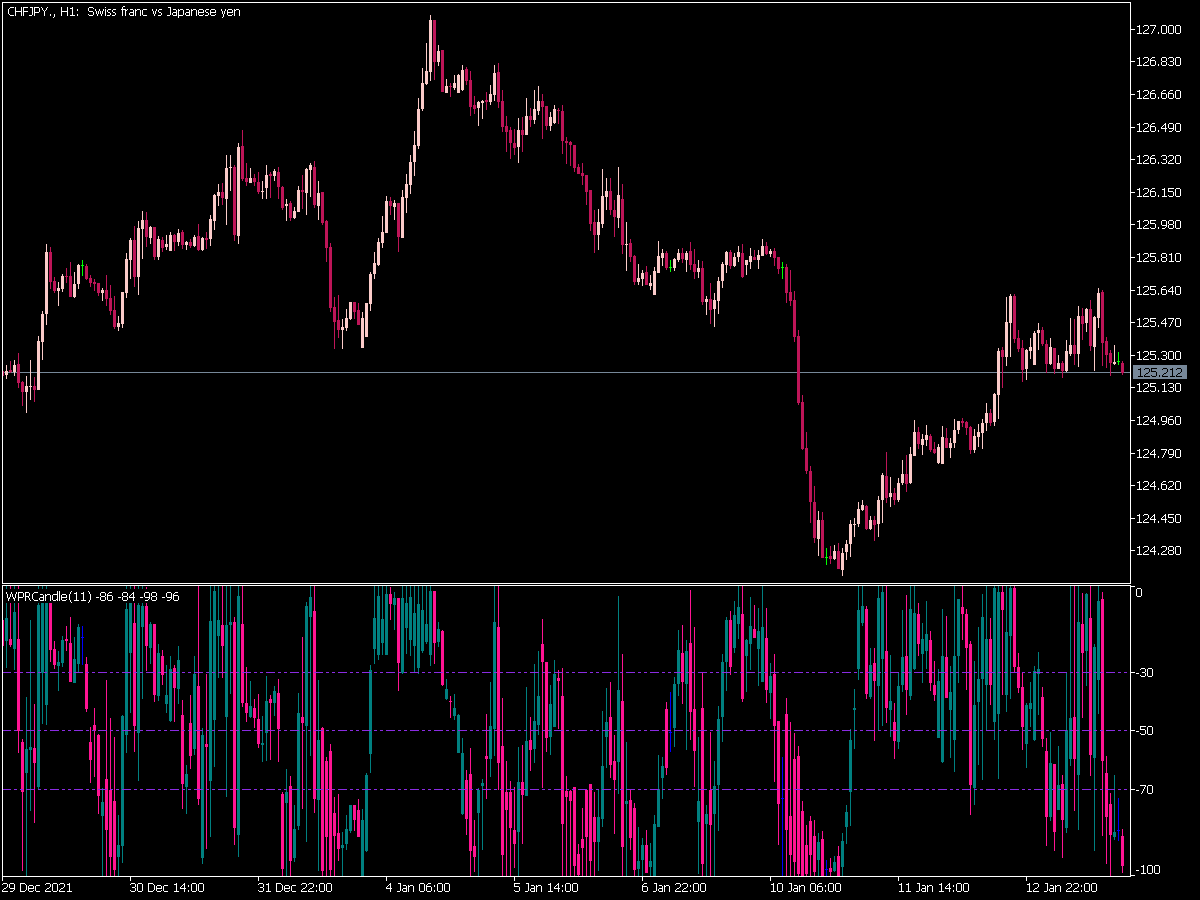Select the 29 Dec 2021 date label
Viewport: 1200px width, 900px height.
point(37,887)
